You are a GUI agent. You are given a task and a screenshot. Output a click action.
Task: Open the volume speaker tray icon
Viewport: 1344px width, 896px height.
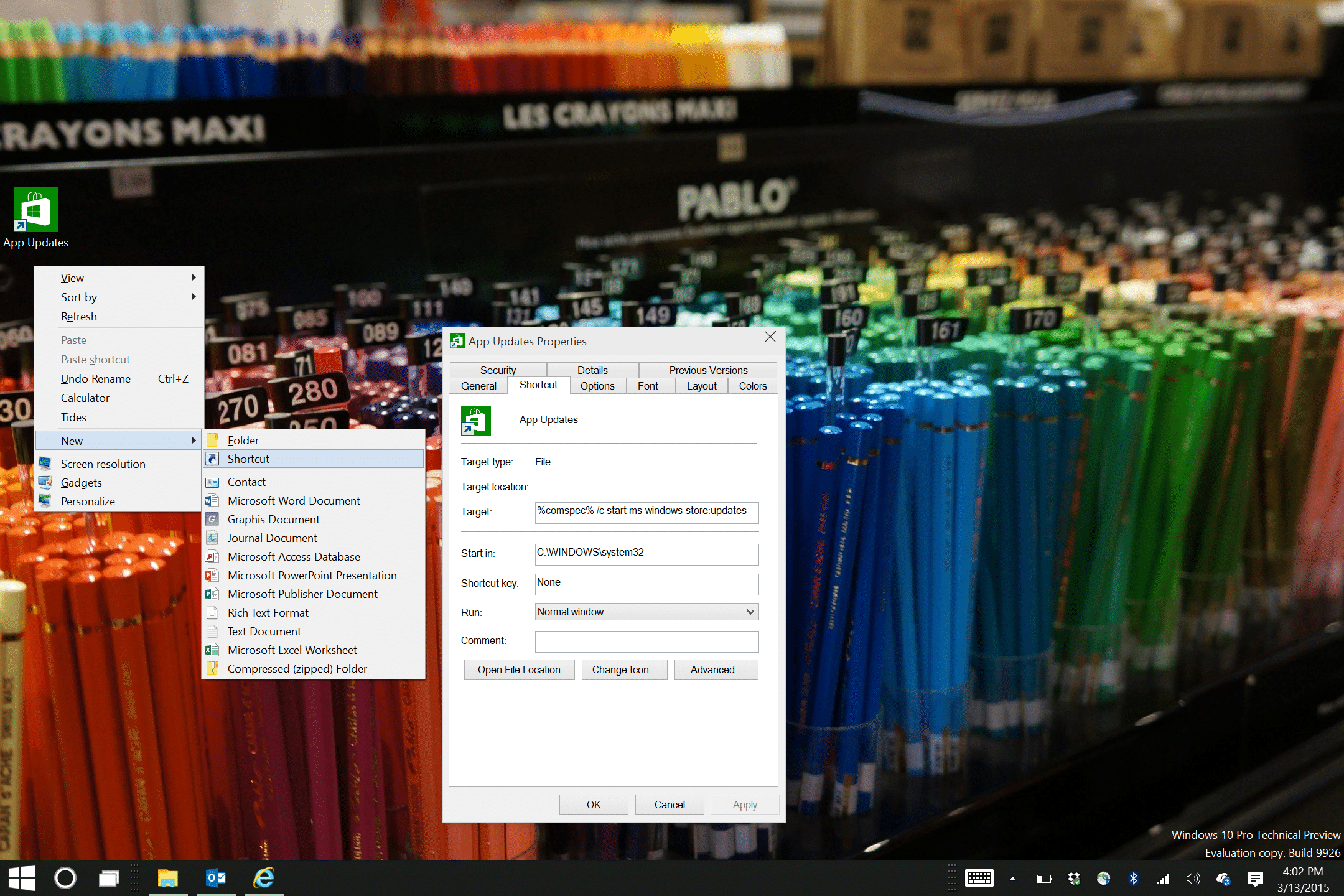point(1193,879)
